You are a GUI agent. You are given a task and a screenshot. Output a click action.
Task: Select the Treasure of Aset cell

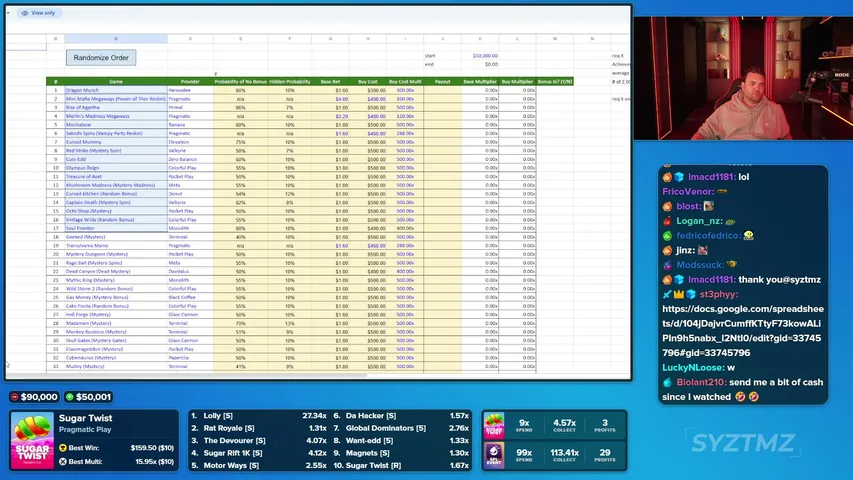pos(116,177)
